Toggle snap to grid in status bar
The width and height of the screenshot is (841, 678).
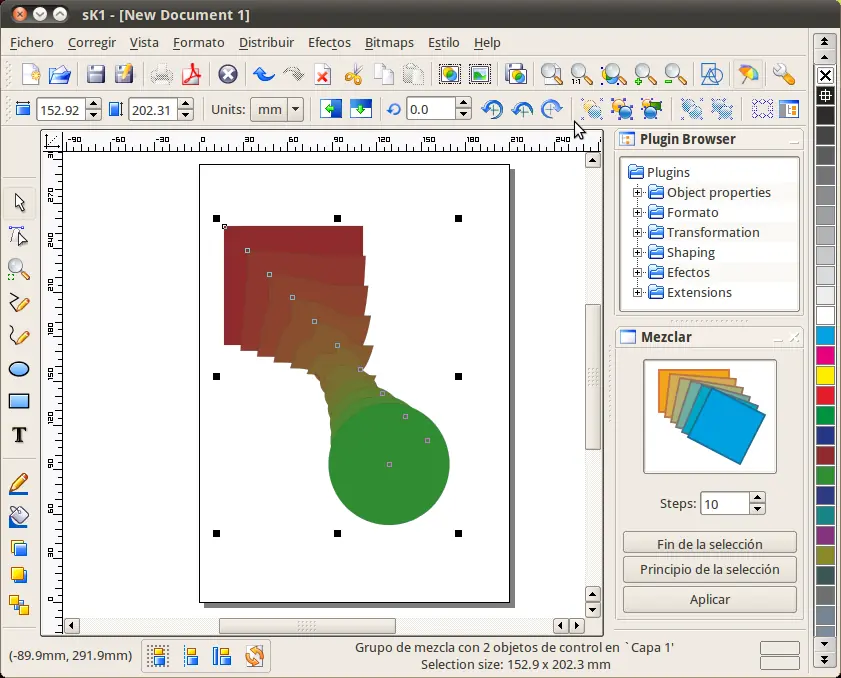click(158, 656)
